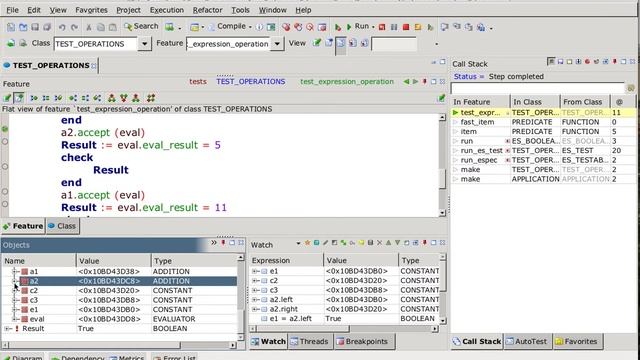
Task: Toggle basic text view in feature toolbar
Action: click(7, 98)
